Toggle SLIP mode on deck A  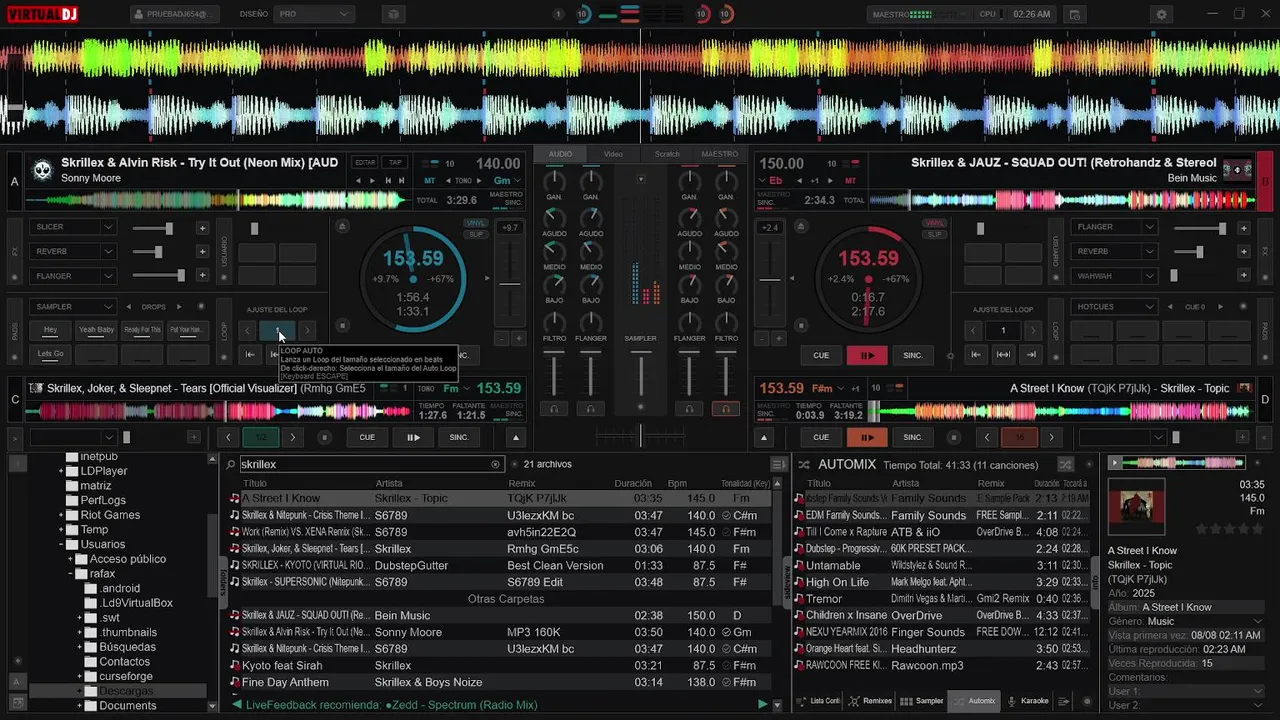(x=476, y=233)
